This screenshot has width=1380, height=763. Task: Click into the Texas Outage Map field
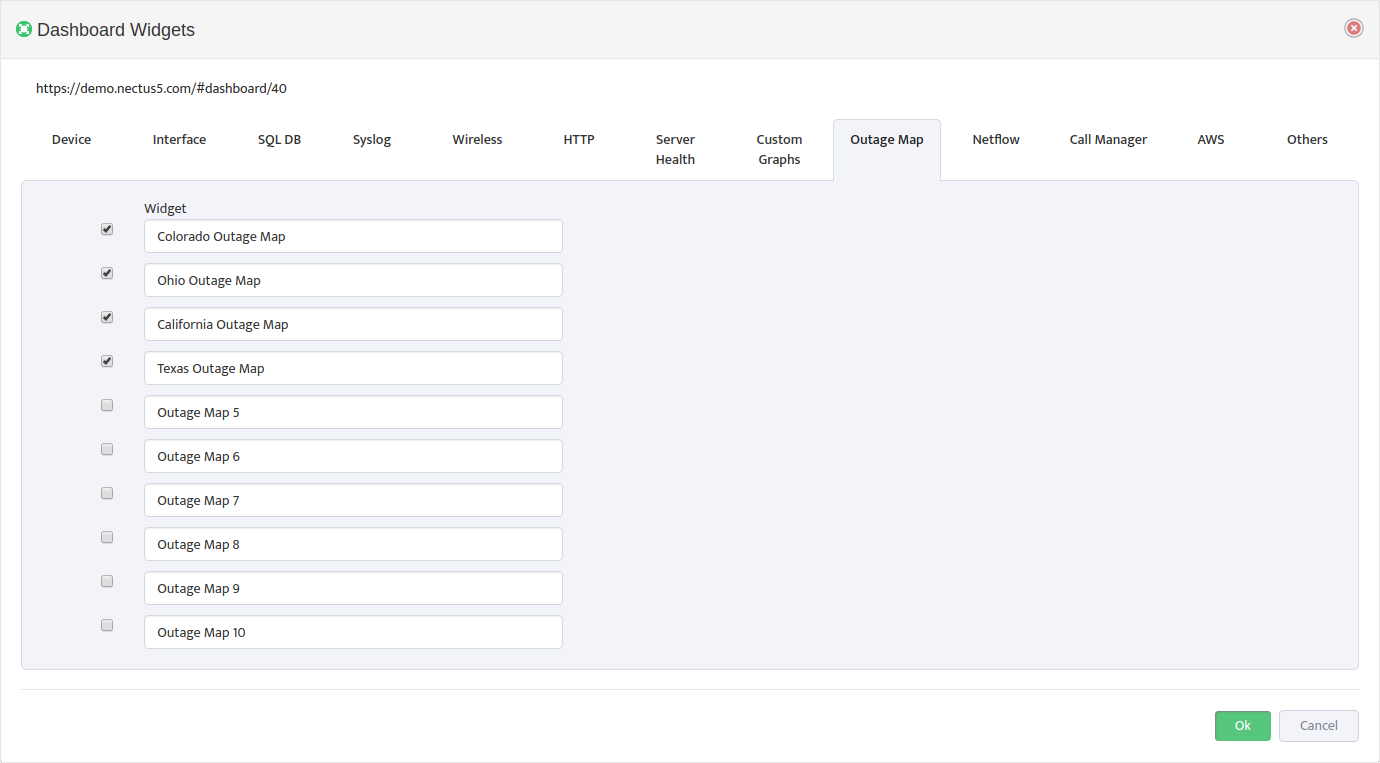(353, 368)
